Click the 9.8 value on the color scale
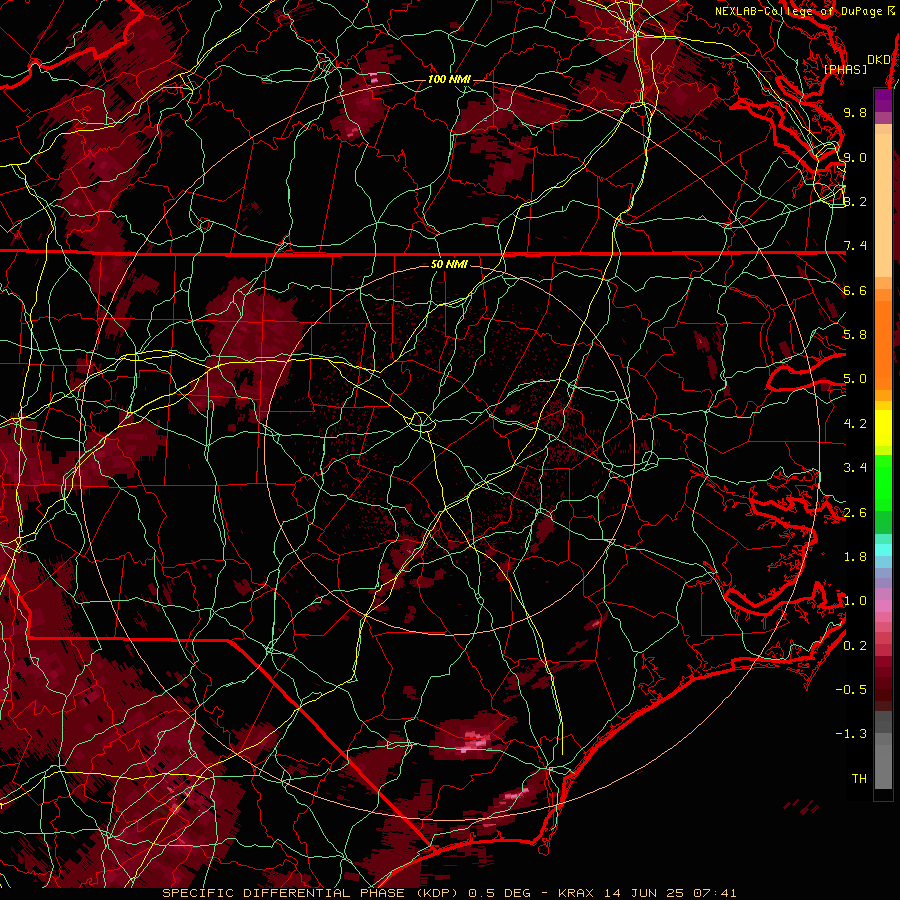Image resolution: width=900 pixels, height=900 pixels. [x=855, y=112]
